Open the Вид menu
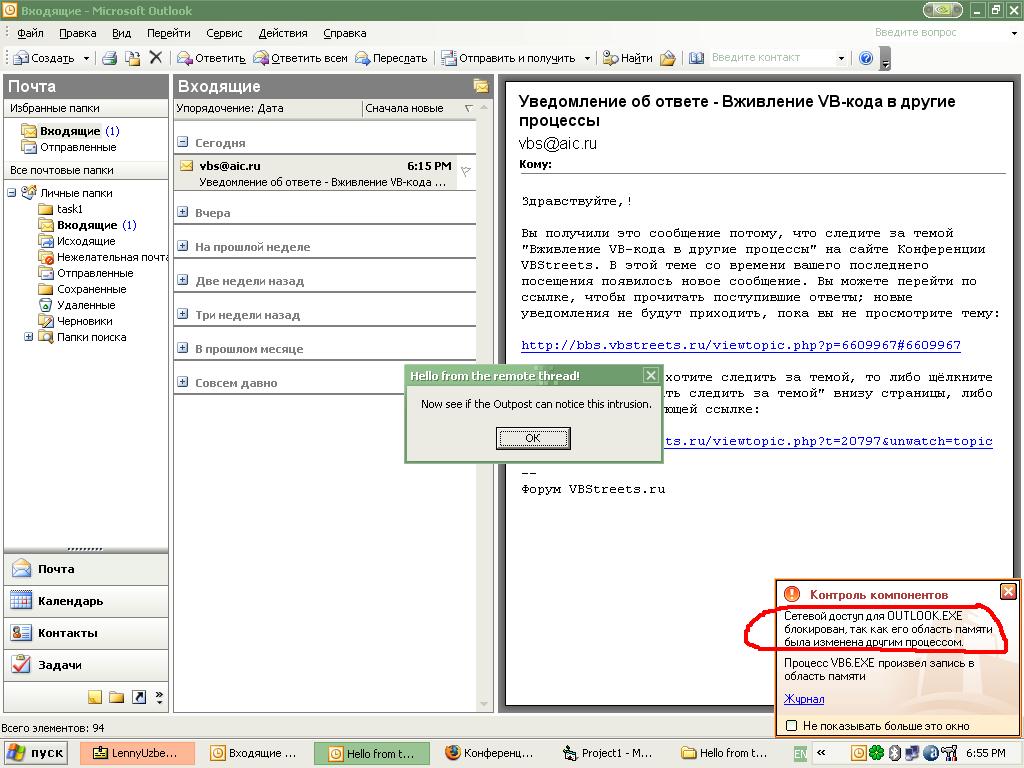1024x768 pixels. coord(121,33)
